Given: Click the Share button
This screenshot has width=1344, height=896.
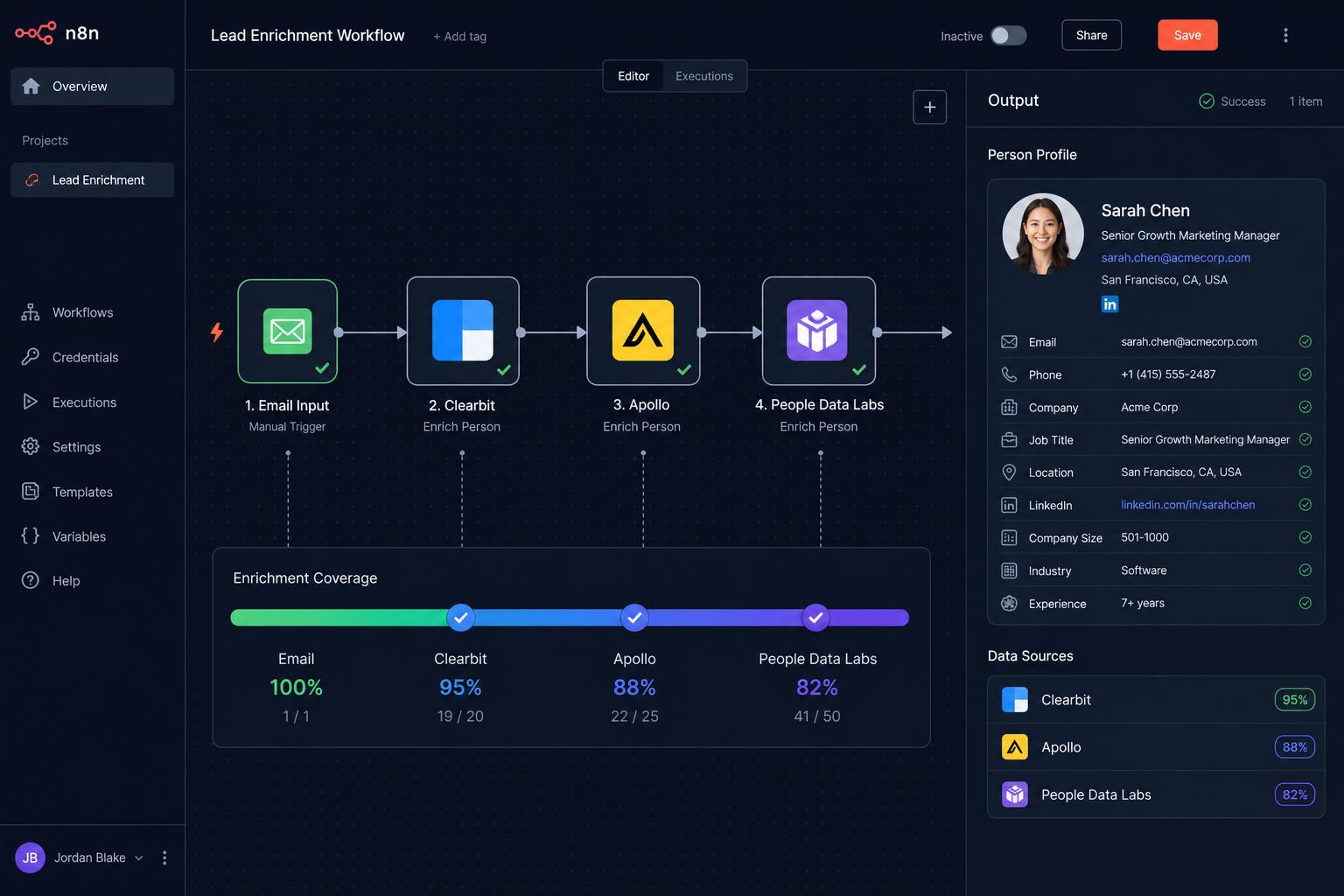Looking at the screenshot, I should [1091, 35].
